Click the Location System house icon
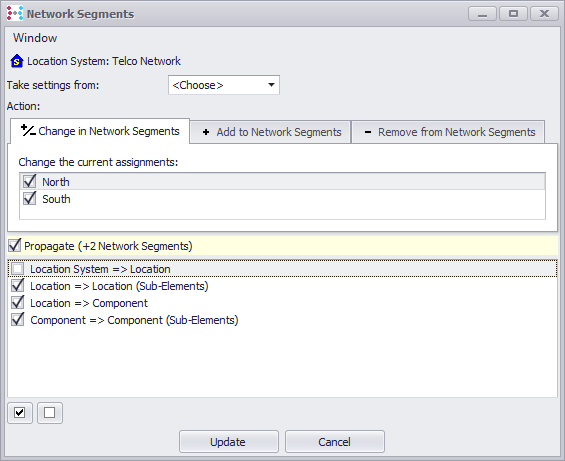Viewport: 565px width, 461px height. click(x=17, y=61)
